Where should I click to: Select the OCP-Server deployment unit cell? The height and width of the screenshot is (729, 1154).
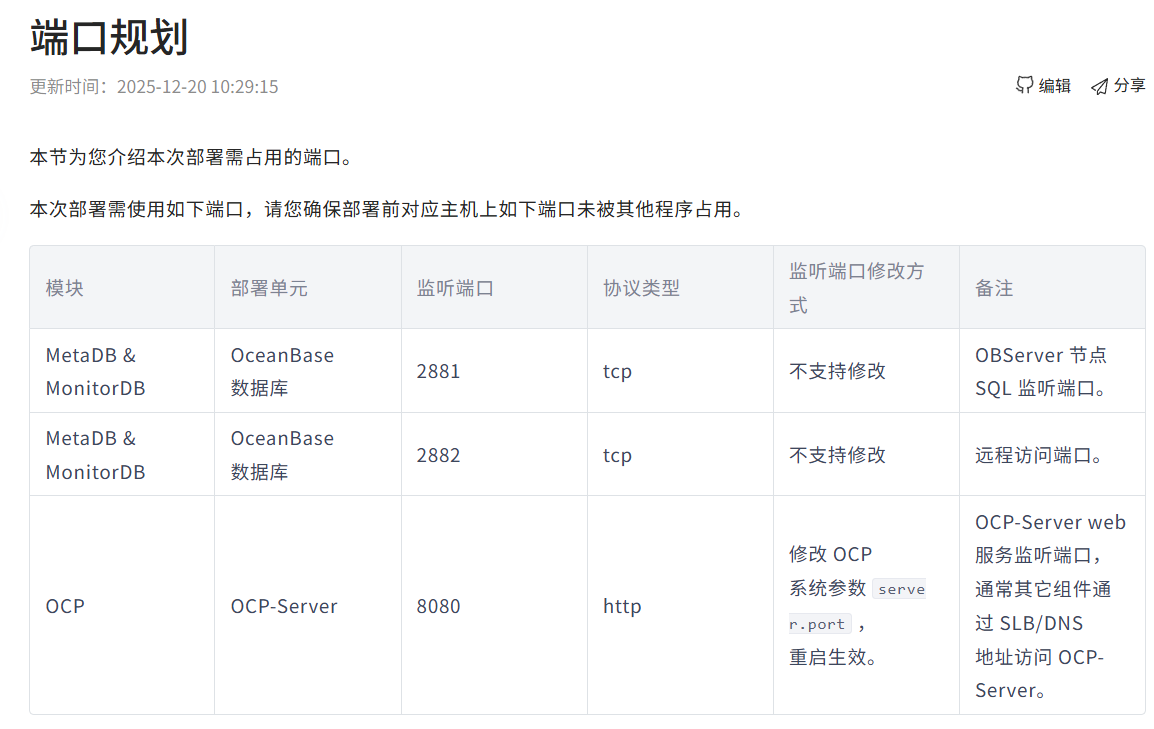tap(284, 606)
